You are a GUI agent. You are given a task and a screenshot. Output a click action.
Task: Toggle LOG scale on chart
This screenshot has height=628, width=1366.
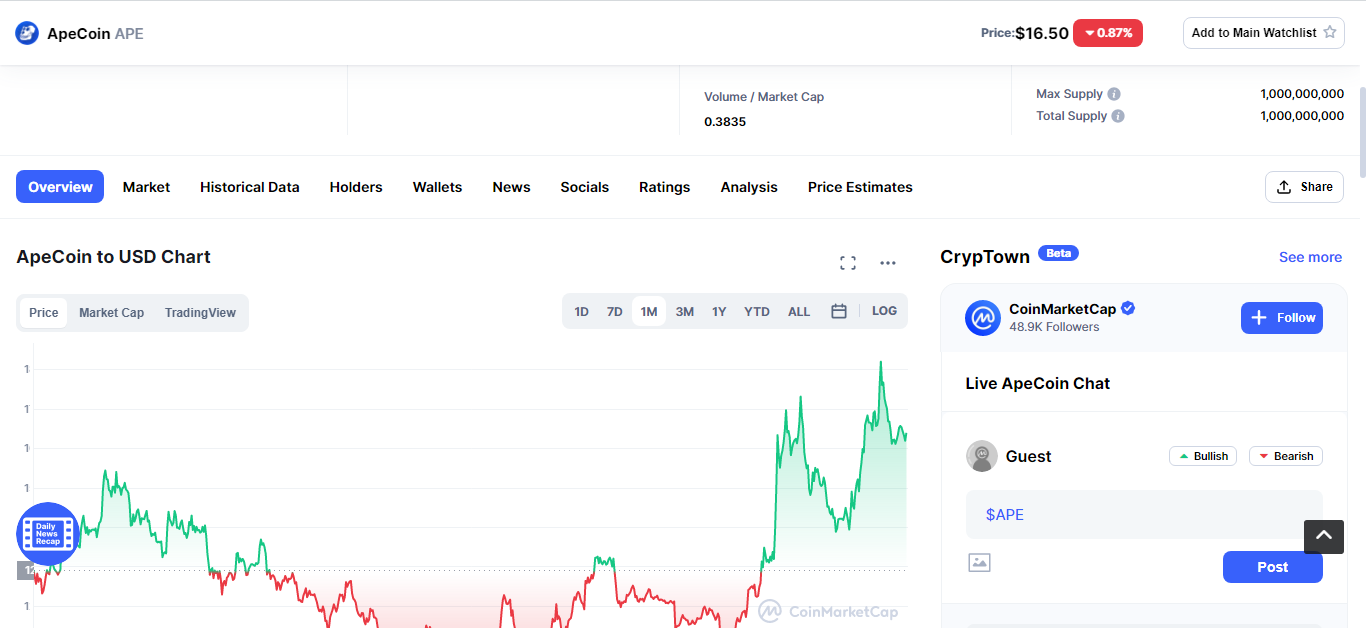(x=884, y=311)
